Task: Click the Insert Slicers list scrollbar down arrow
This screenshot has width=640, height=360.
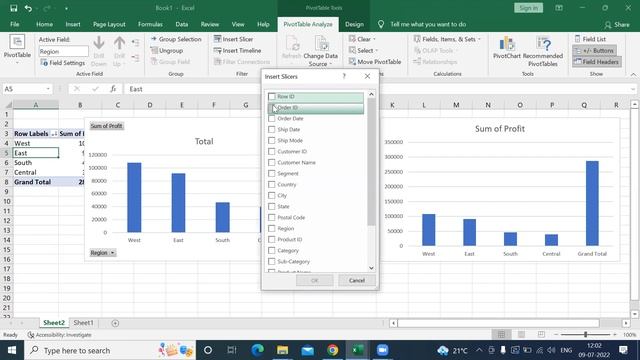Action: click(371, 268)
